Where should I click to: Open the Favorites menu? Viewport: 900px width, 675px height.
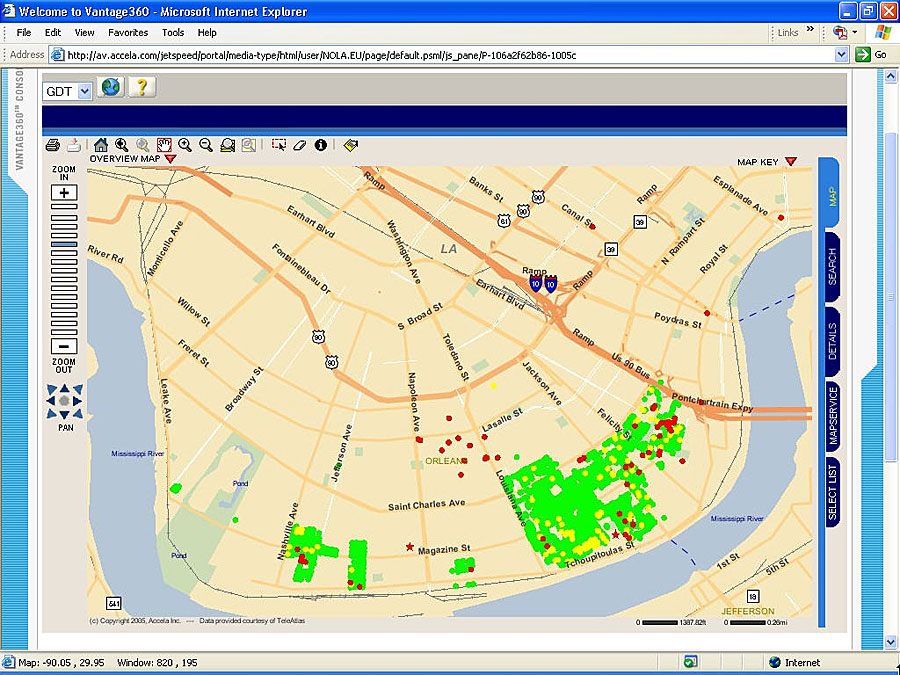[x=128, y=33]
